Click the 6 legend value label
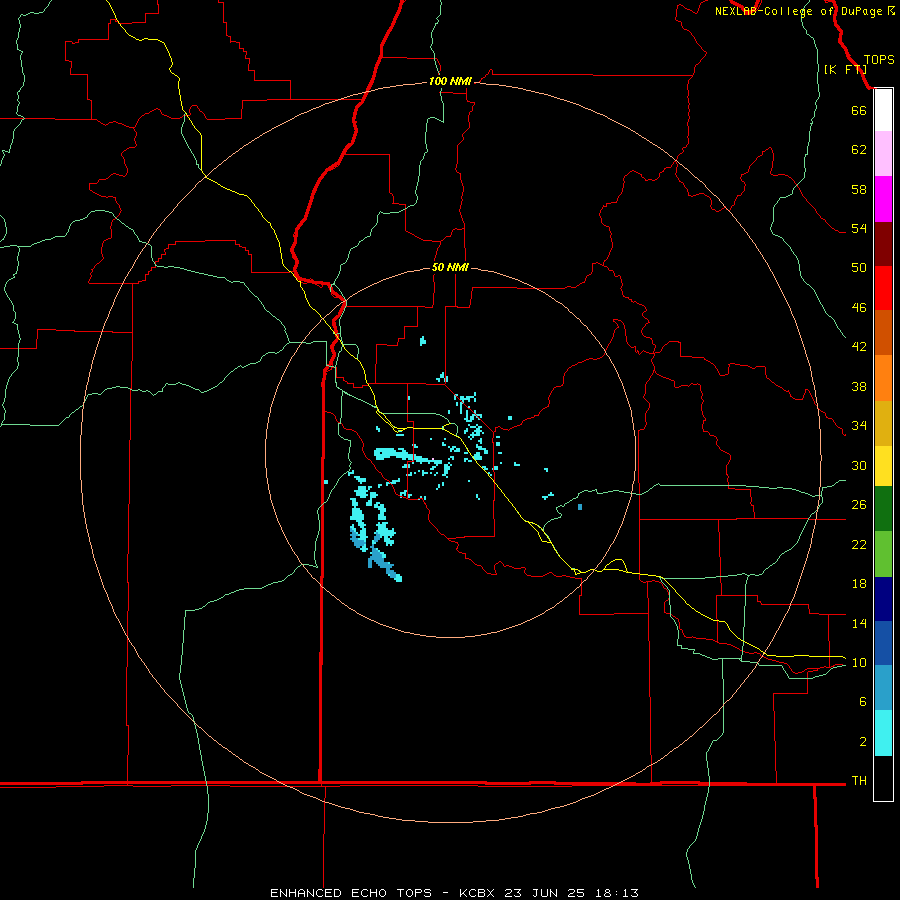900x900 pixels. [x=863, y=701]
